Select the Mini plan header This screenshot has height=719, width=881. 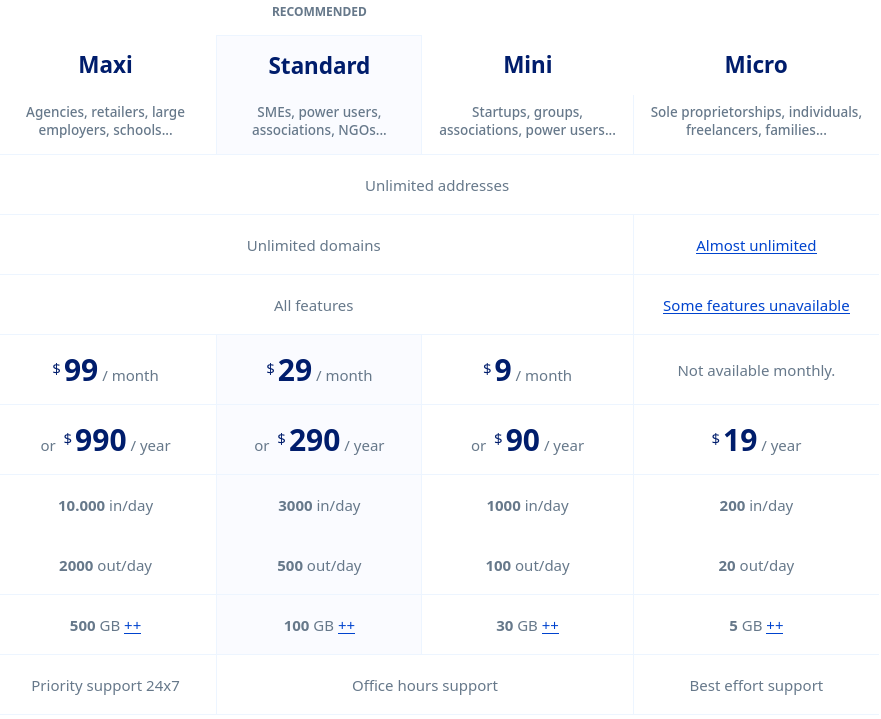(x=527, y=65)
